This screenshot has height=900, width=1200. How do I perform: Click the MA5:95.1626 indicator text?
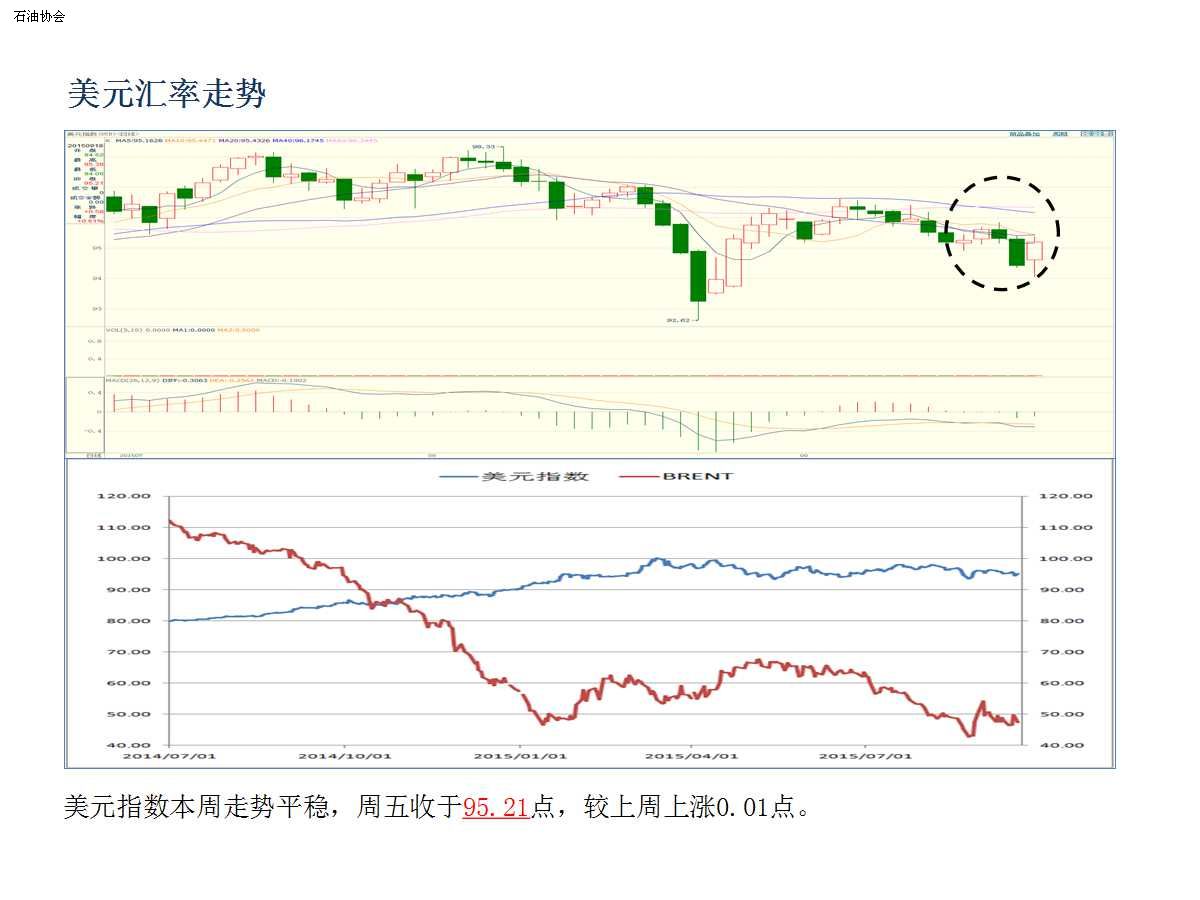tap(137, 142)
